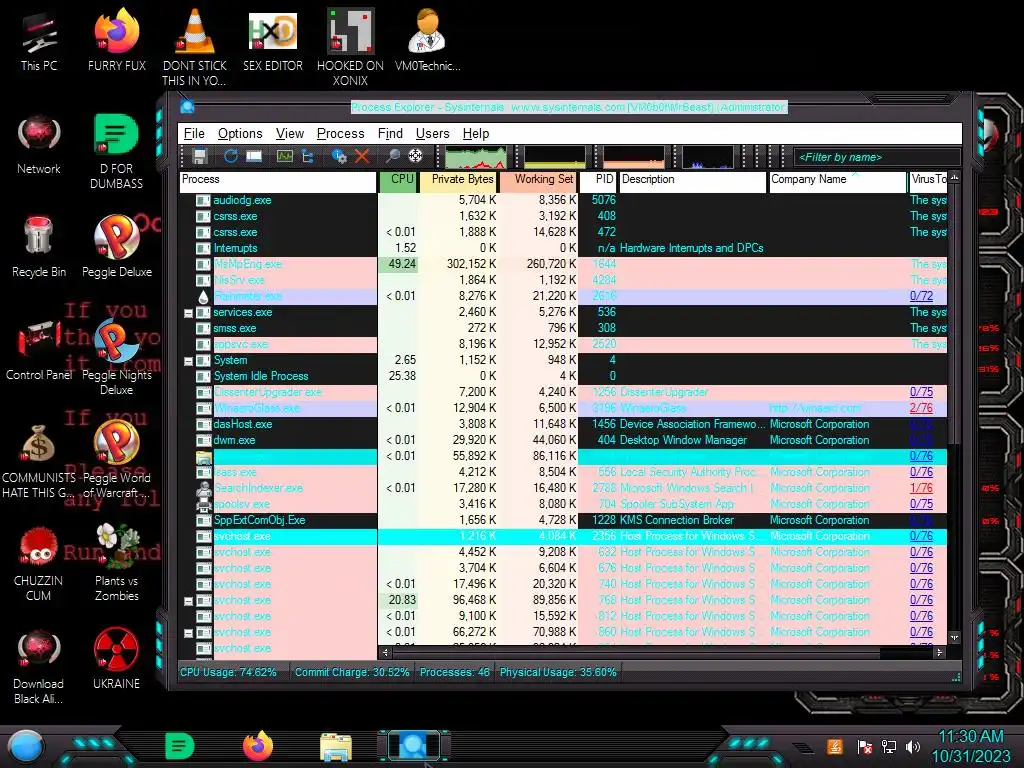
Task: Select the Find Window's Process target icon
Action: (415, 156)
